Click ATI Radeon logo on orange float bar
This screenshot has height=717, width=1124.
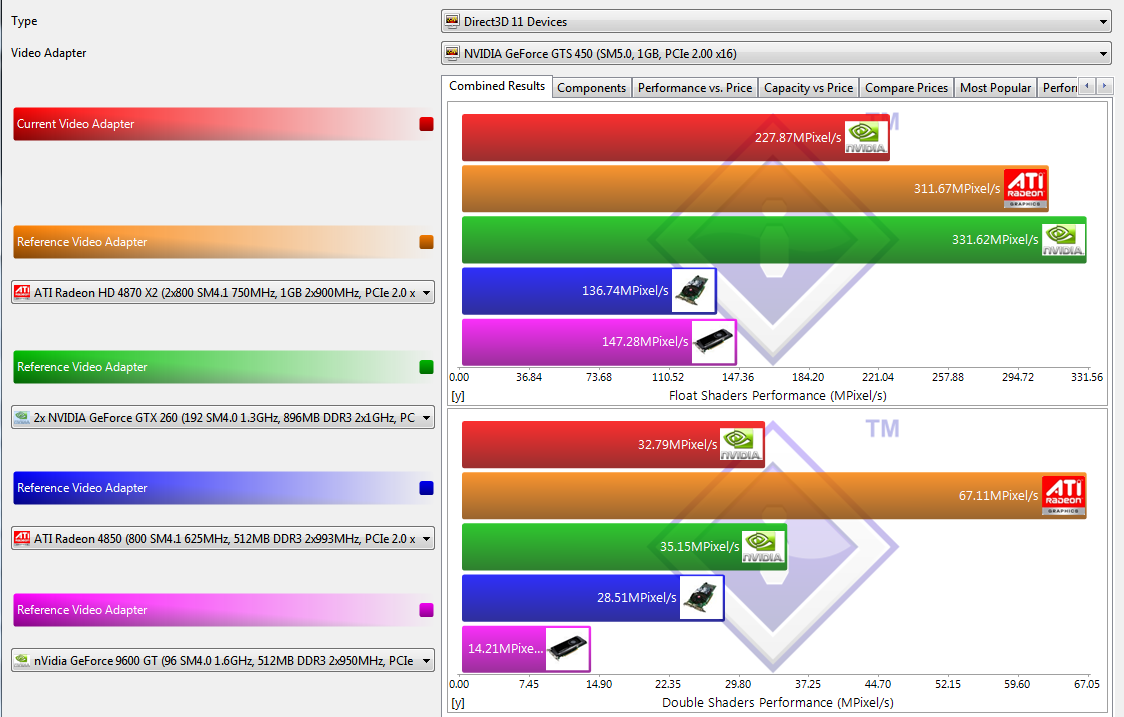click(1025, 189)
